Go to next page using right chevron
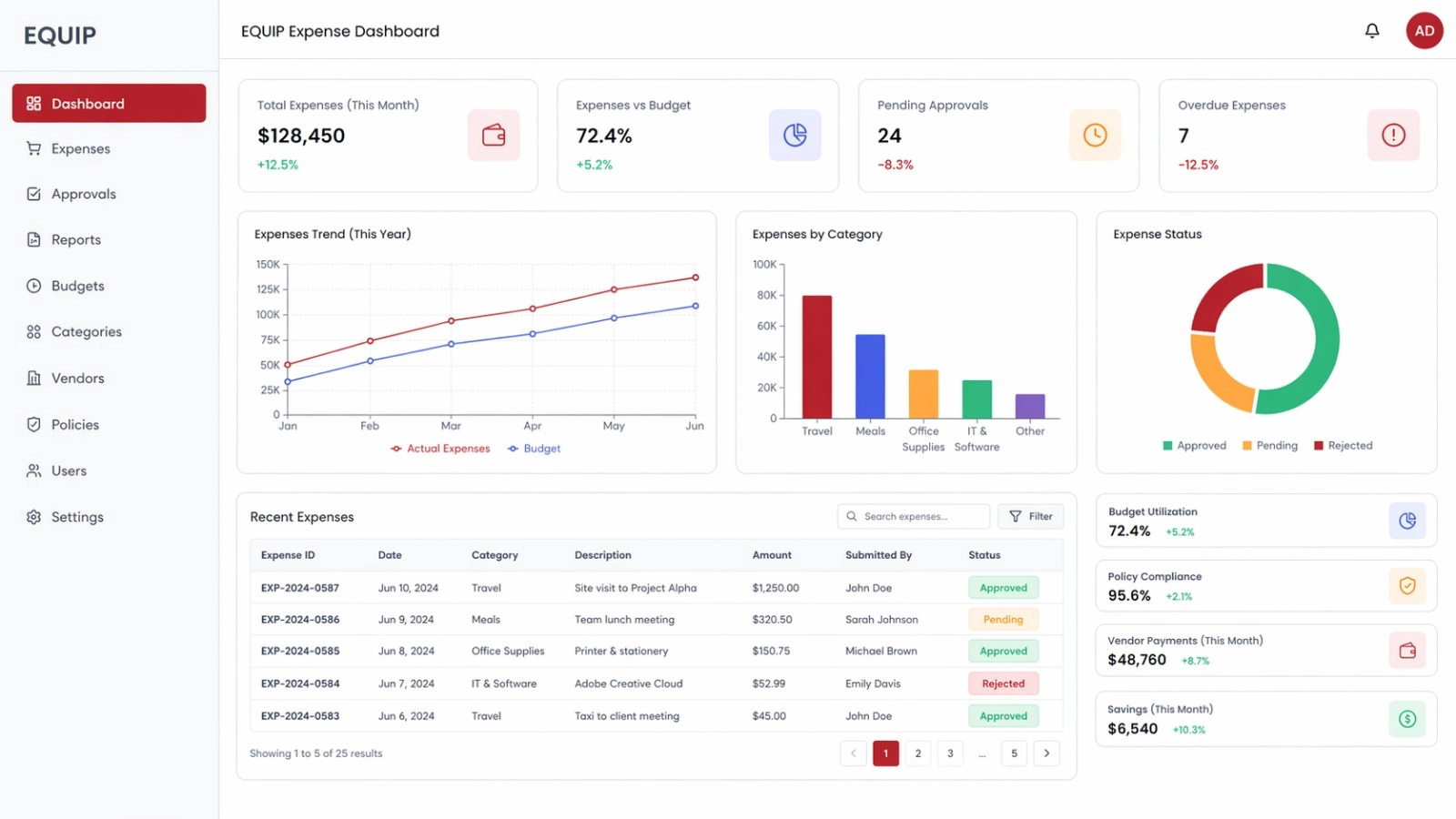Screen dimensions: 1456x819 [x=1046, y=753]
